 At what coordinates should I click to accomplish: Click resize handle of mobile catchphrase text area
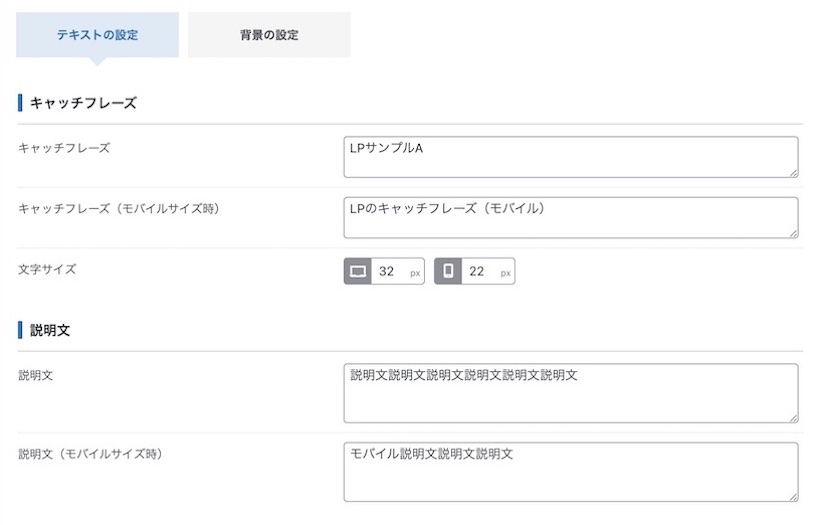[x=794, y=234]
